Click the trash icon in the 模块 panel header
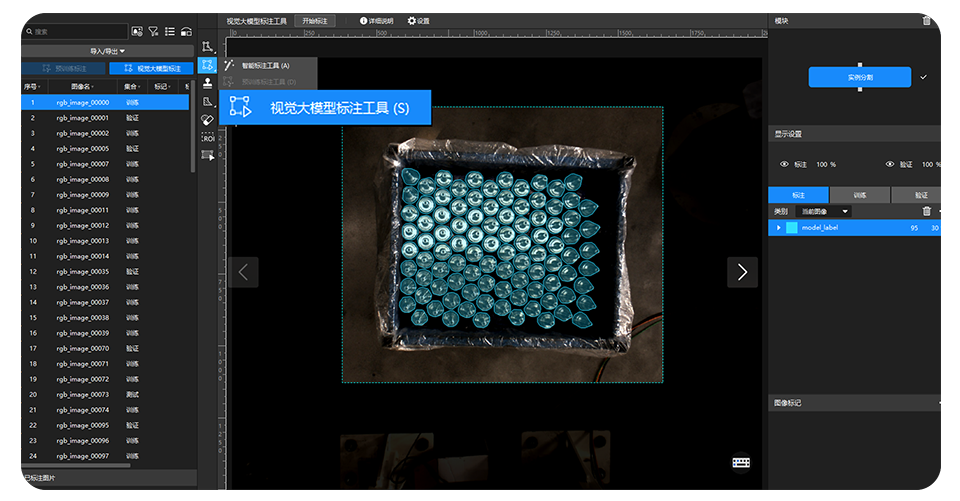Viewport: 960px width, 501px height. (926, 20)
